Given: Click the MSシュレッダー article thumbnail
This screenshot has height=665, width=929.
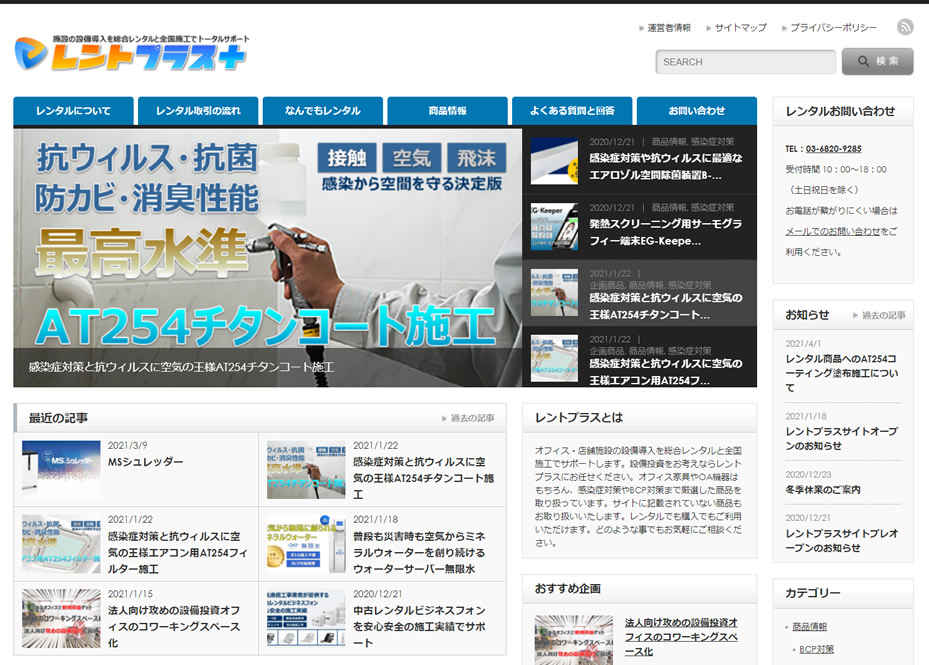Looking at the screenshot, I should (x=61, y=469).
